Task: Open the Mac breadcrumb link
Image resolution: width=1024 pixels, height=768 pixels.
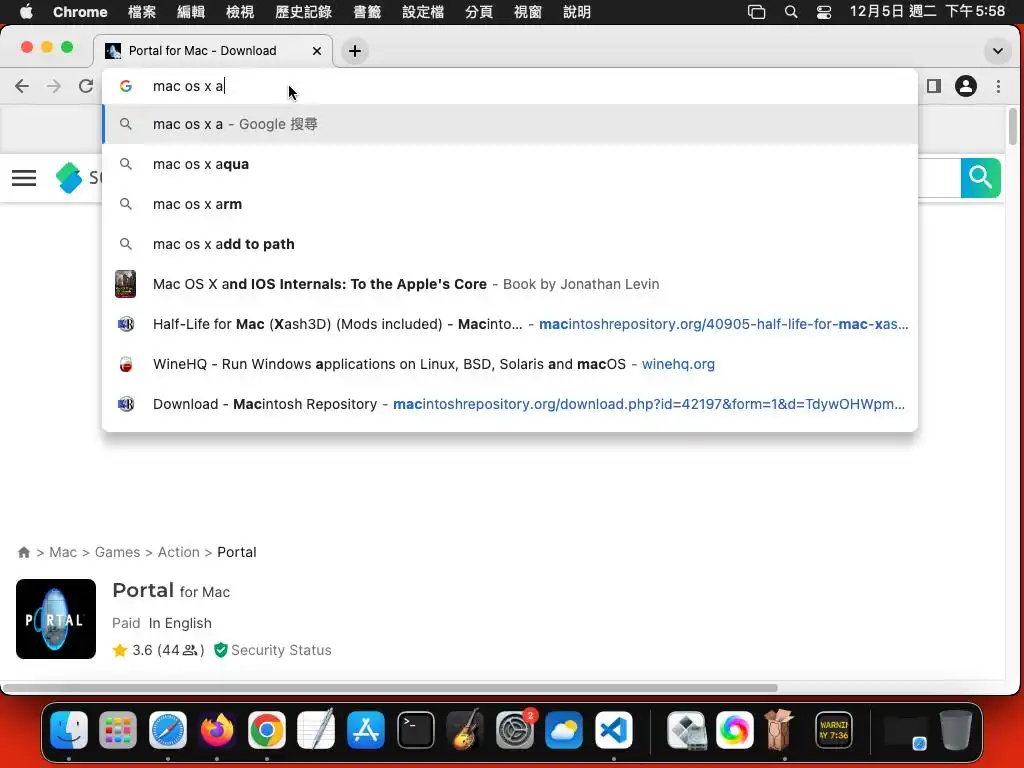Action: click(x=63, y=552)
